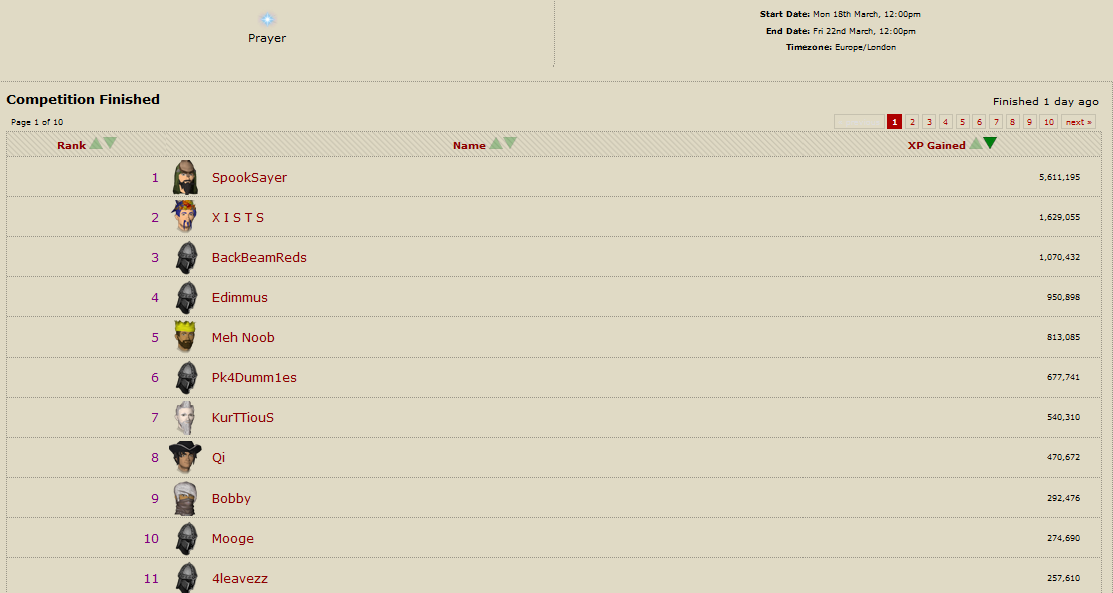Sort Name column ascending with up arrow
The image size is (1113, 593).
496,144
